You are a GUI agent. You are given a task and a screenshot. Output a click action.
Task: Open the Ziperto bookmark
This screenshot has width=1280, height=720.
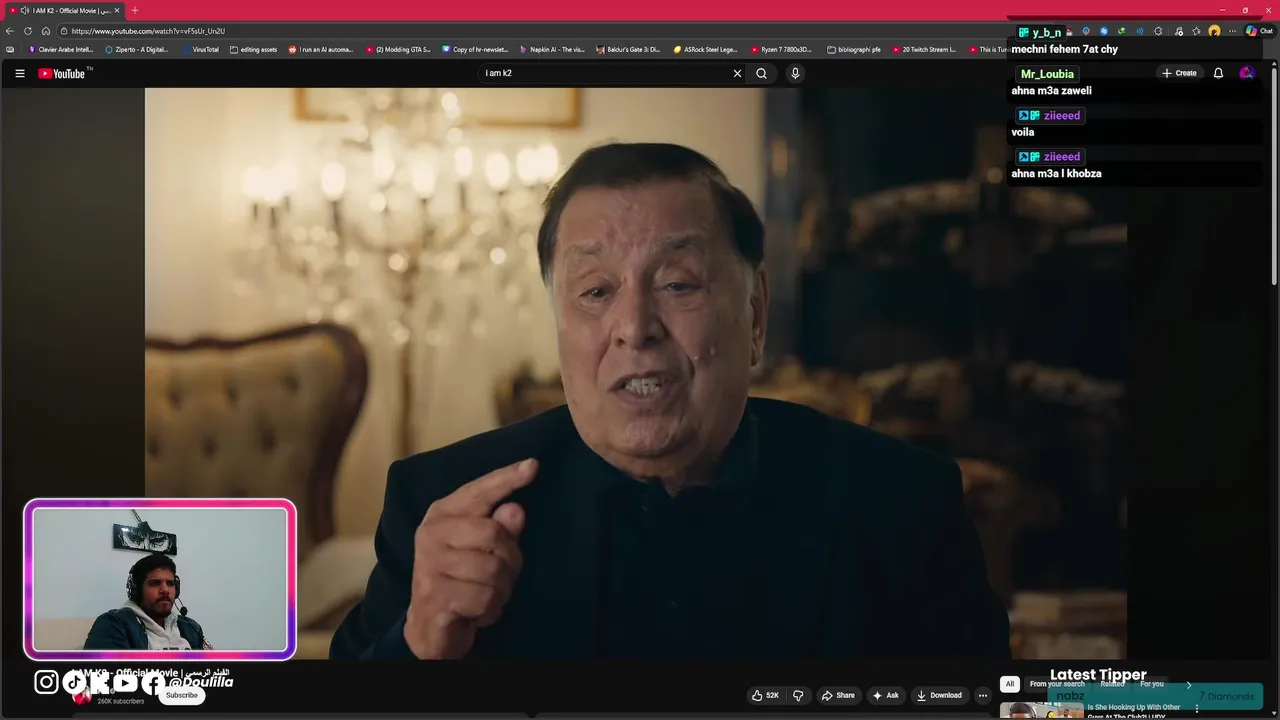(x=137, y=49)
